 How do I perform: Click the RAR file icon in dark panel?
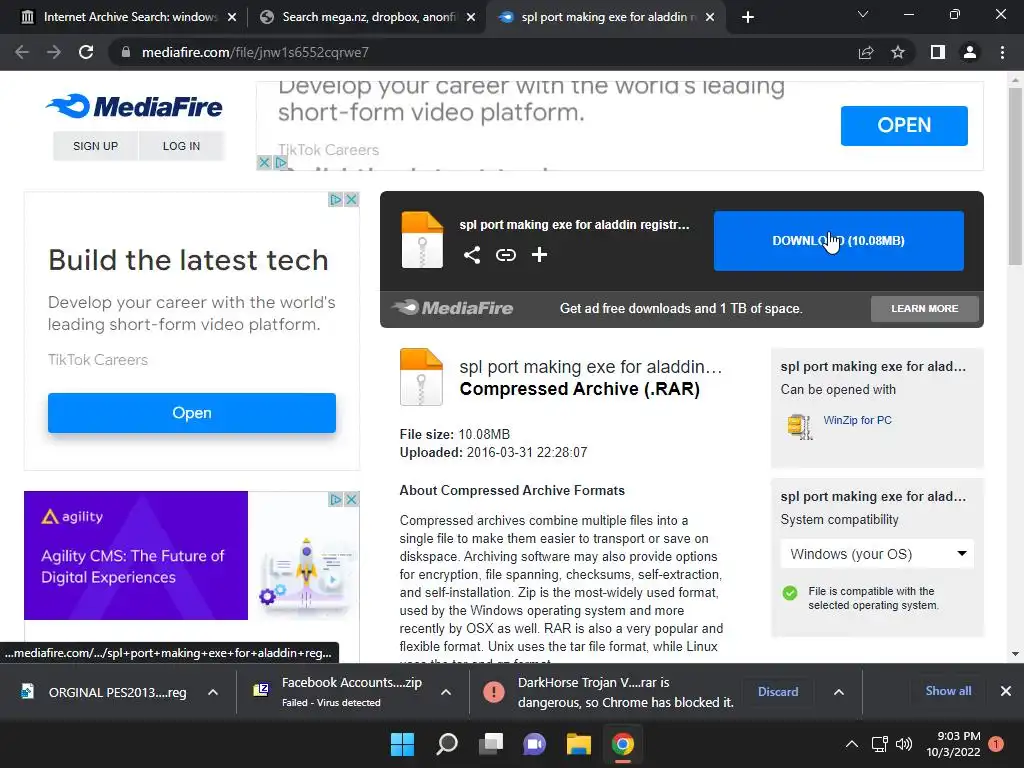click(422, 240)
